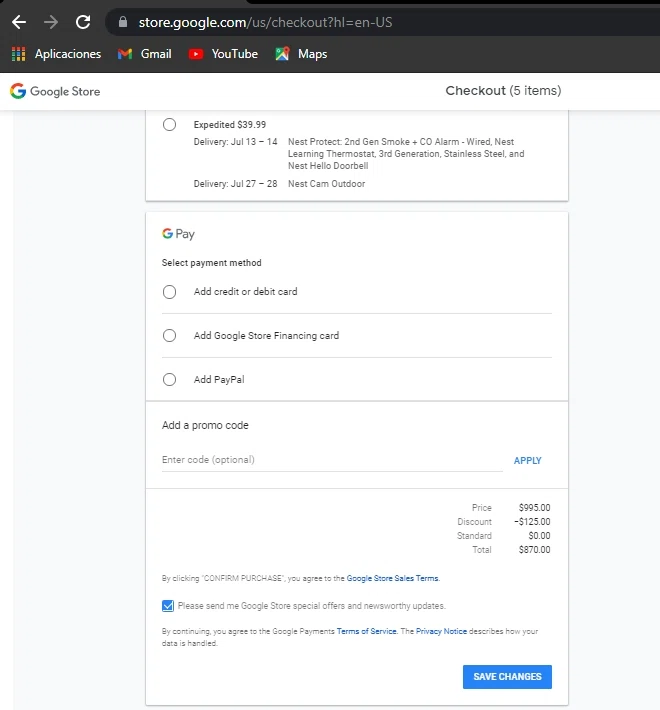
Task: Uncheck the special offers updates checkbox
Action: [x=168, y=606]
